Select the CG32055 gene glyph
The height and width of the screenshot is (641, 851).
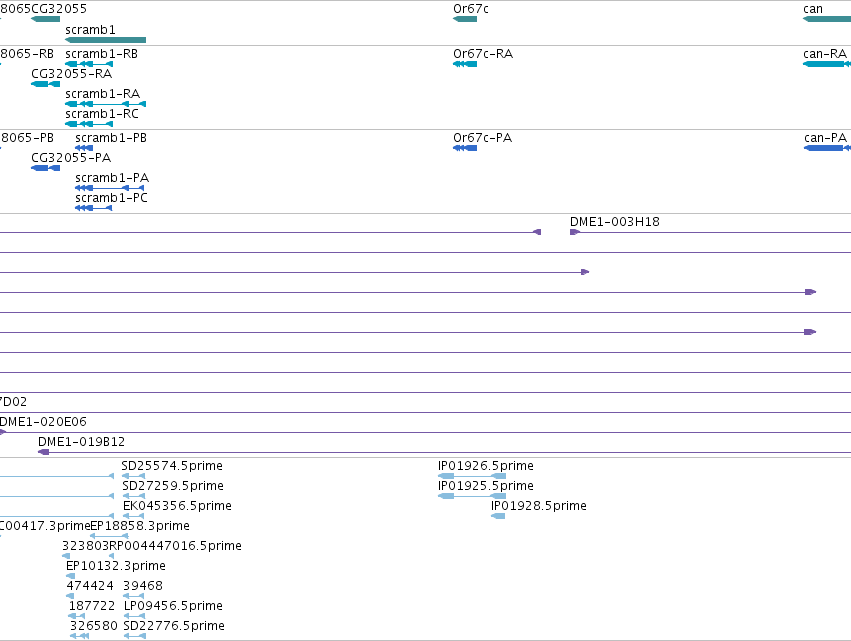click(x=46, y=19)
